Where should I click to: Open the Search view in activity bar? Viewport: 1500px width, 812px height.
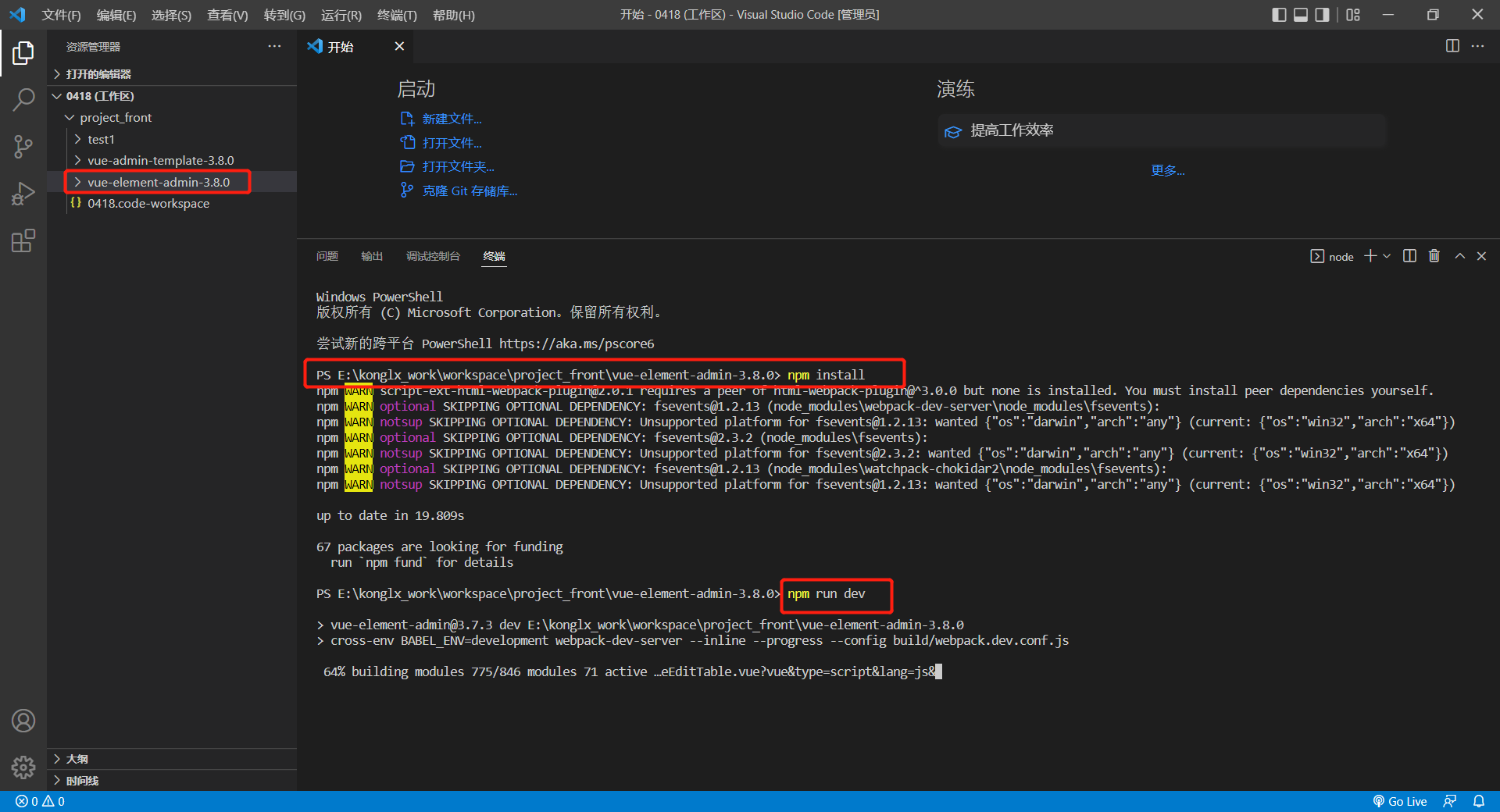pos(23,100)
